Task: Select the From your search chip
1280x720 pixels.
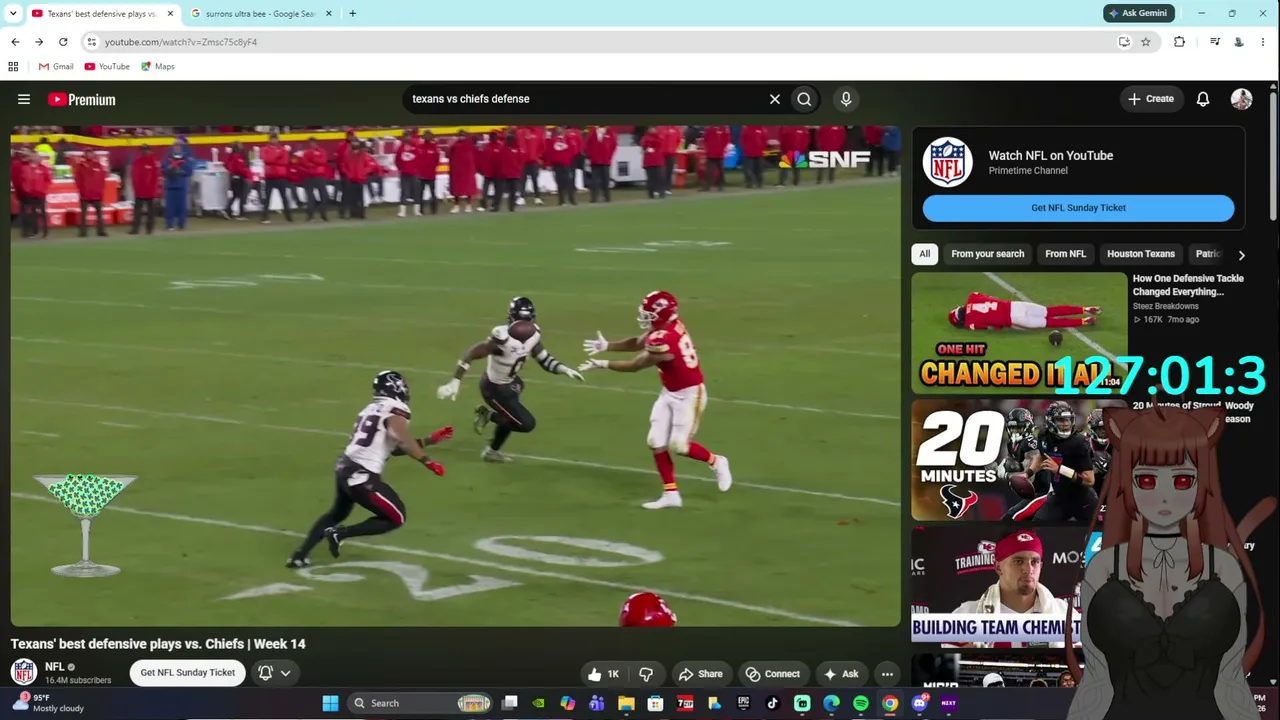Action: tap(987, 254)
